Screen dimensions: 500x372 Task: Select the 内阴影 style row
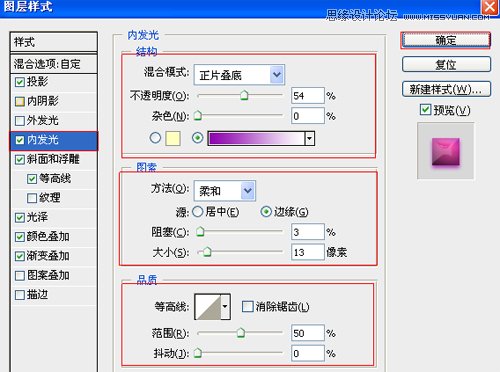(54, 101)
